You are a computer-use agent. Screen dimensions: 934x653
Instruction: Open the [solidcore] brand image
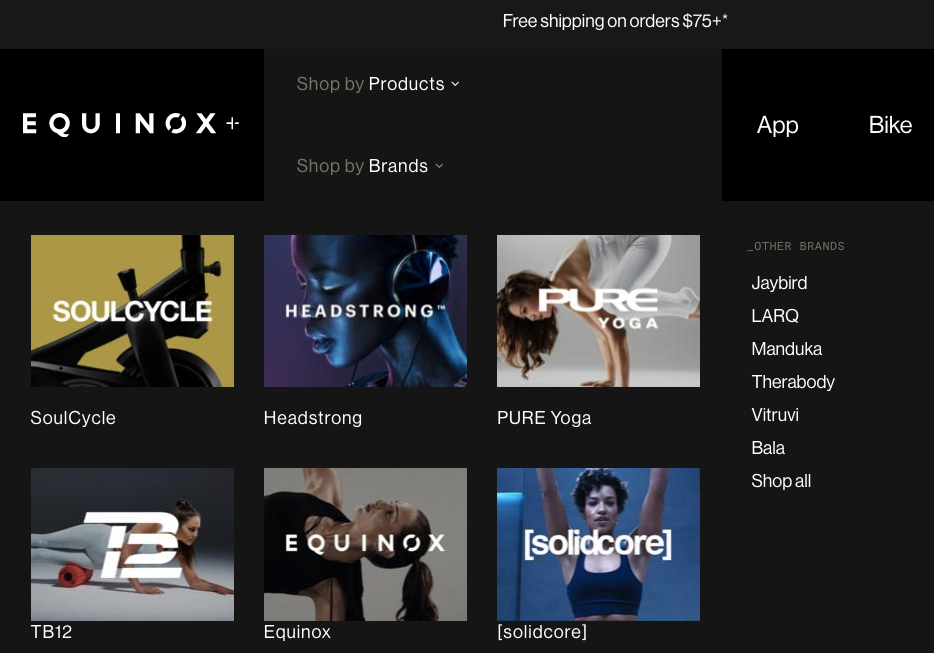[598, 544]
